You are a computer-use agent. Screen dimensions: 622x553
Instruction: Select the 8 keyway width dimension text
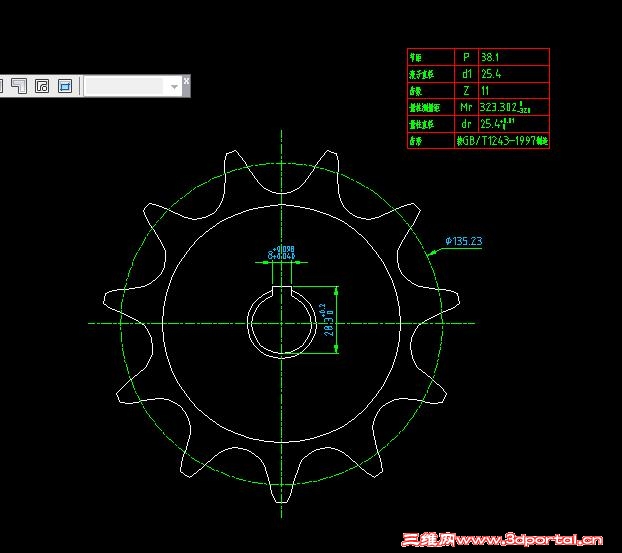281,252
